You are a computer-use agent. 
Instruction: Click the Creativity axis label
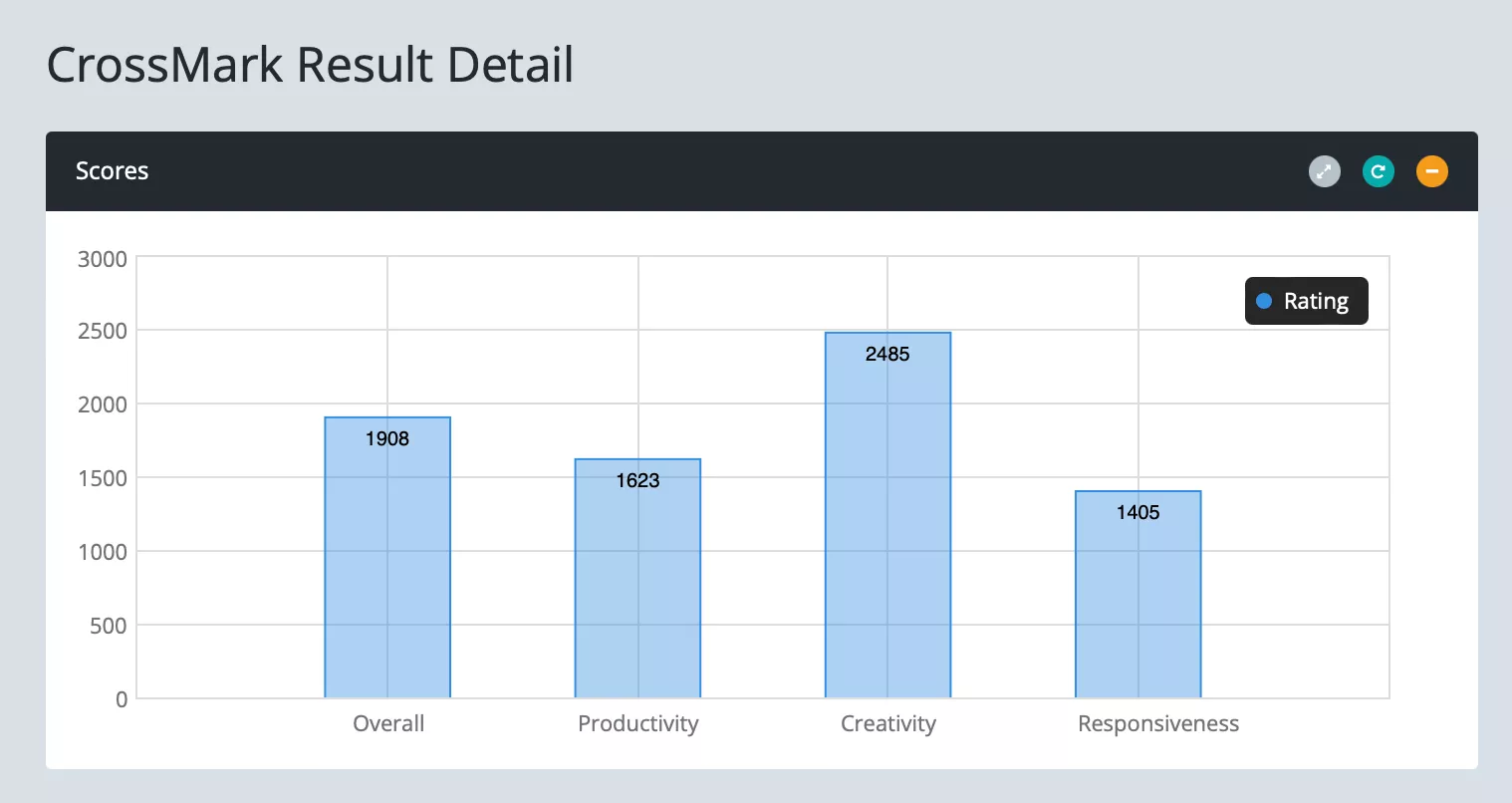[888, 723]
